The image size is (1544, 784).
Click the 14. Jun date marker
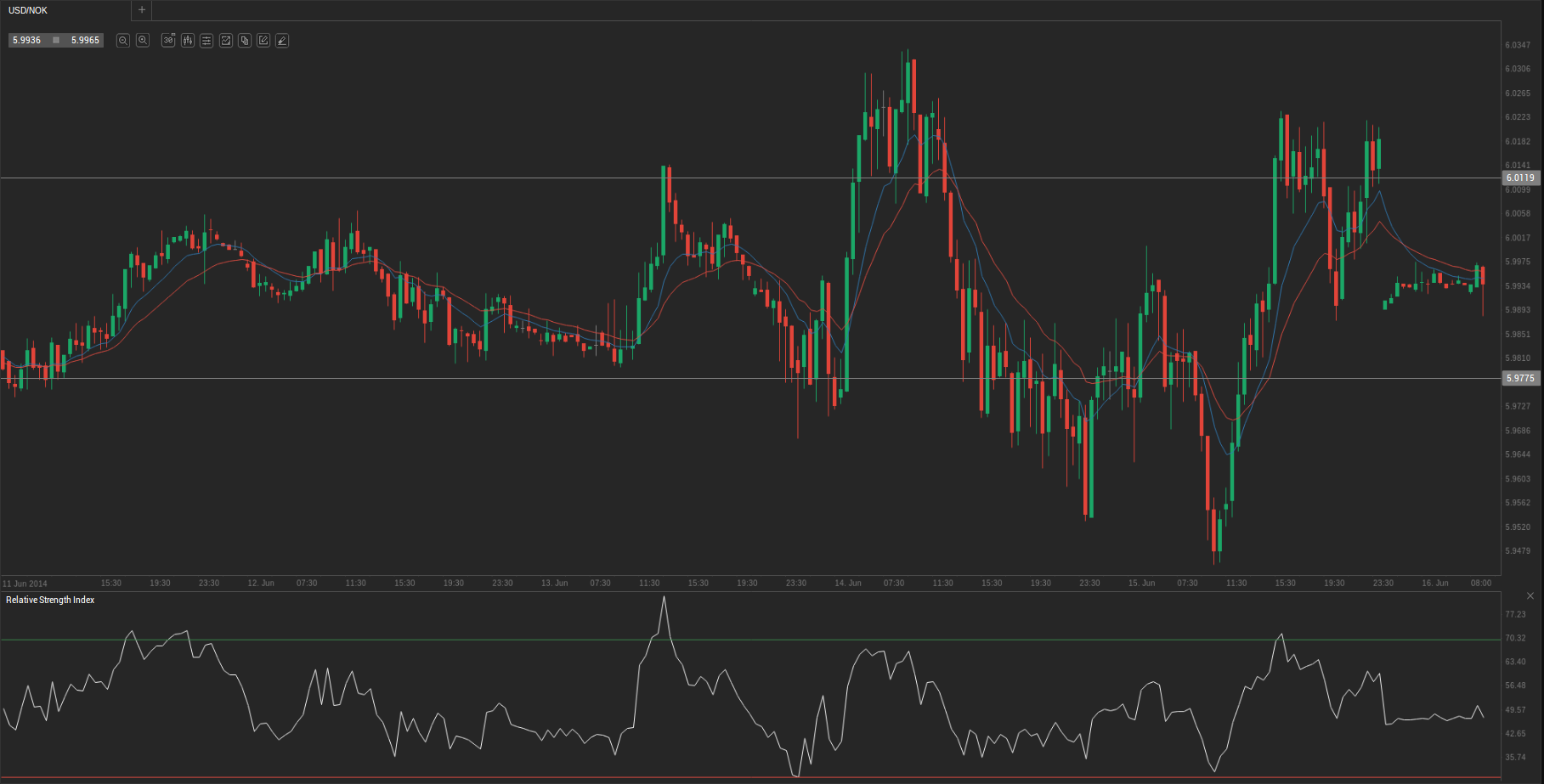click(x=848, y=584)
